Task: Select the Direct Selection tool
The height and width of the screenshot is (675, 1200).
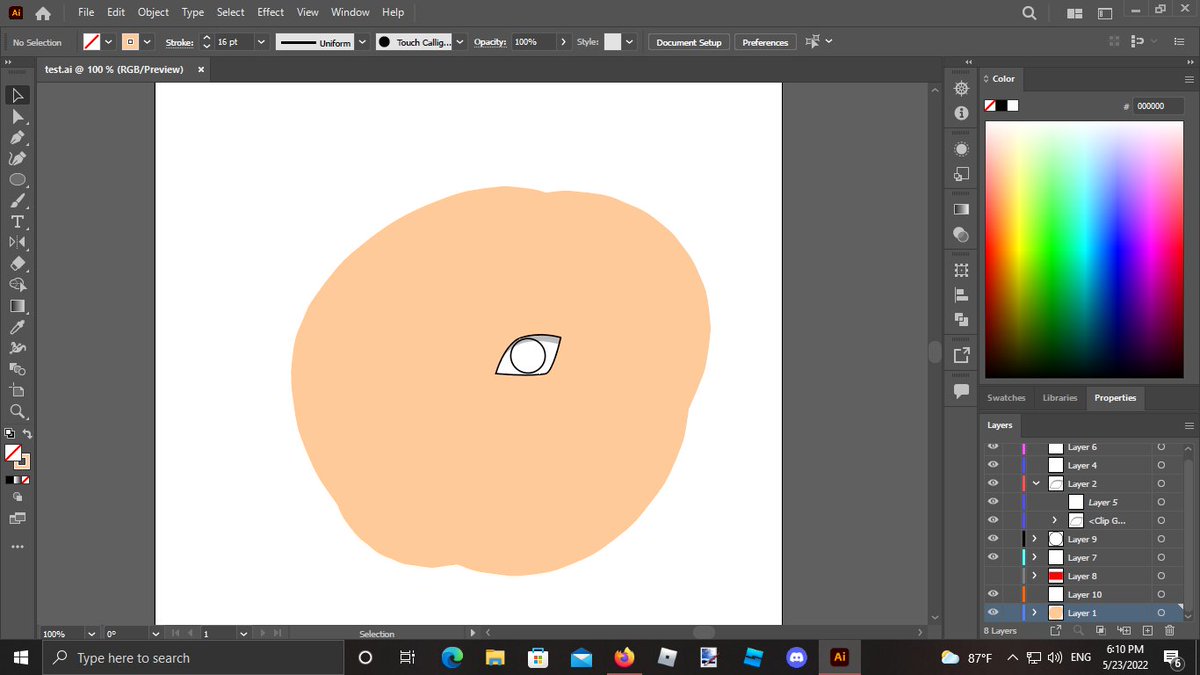Action: coord(17,116)
